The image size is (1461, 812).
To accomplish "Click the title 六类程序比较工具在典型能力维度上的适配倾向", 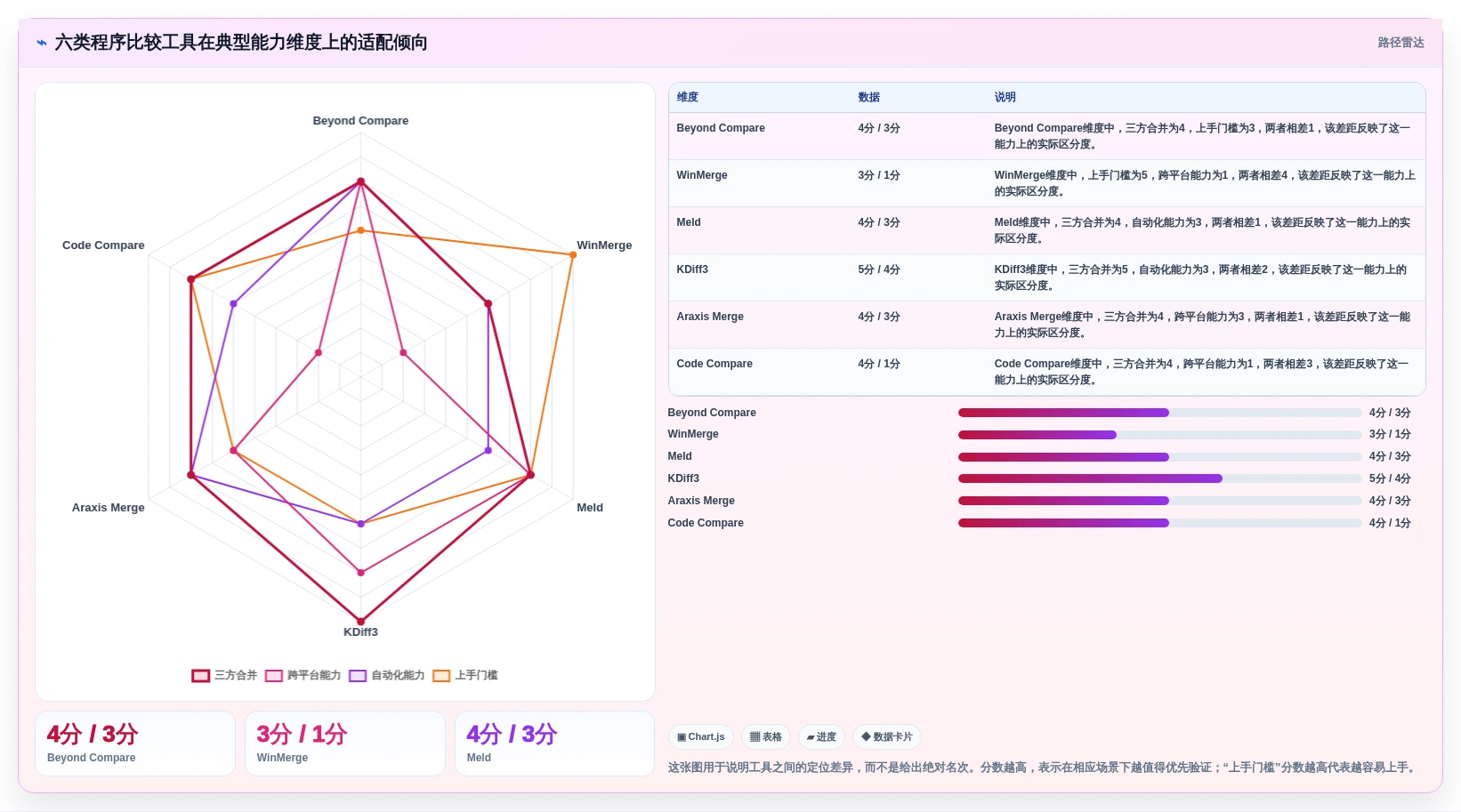I will [241, 43].
